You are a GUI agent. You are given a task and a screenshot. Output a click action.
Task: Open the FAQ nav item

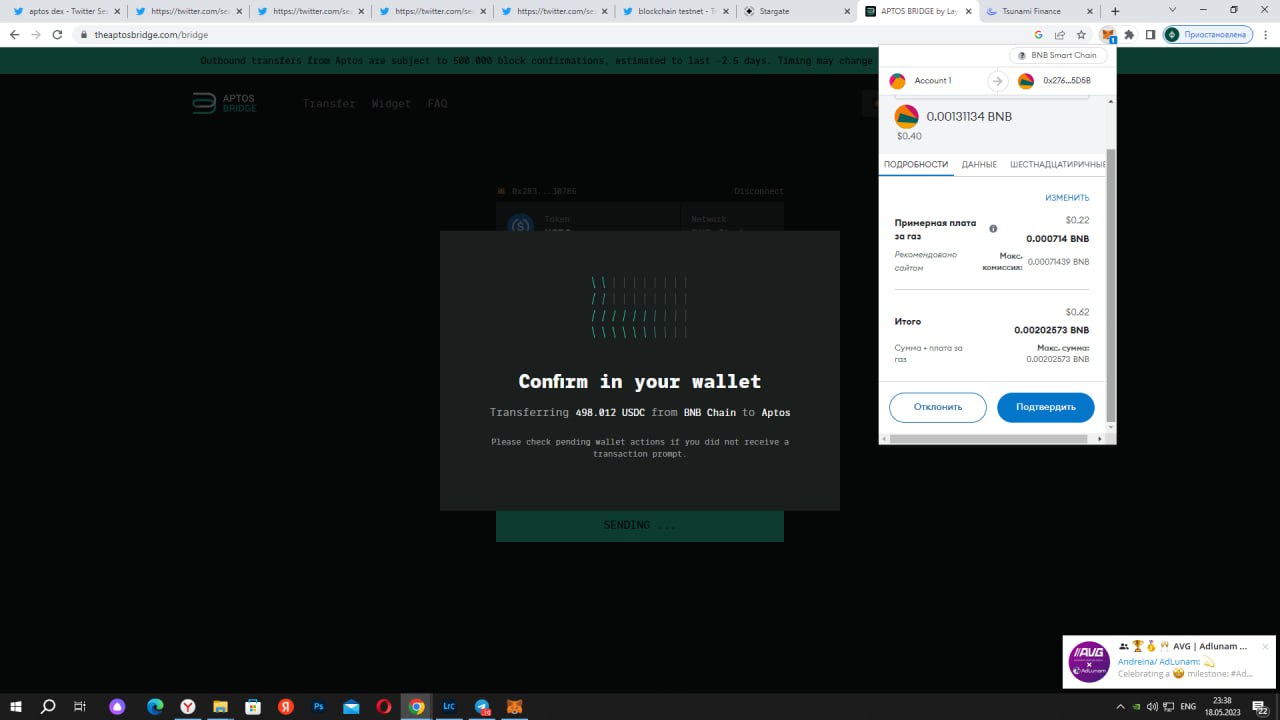(x=437, y=104)
